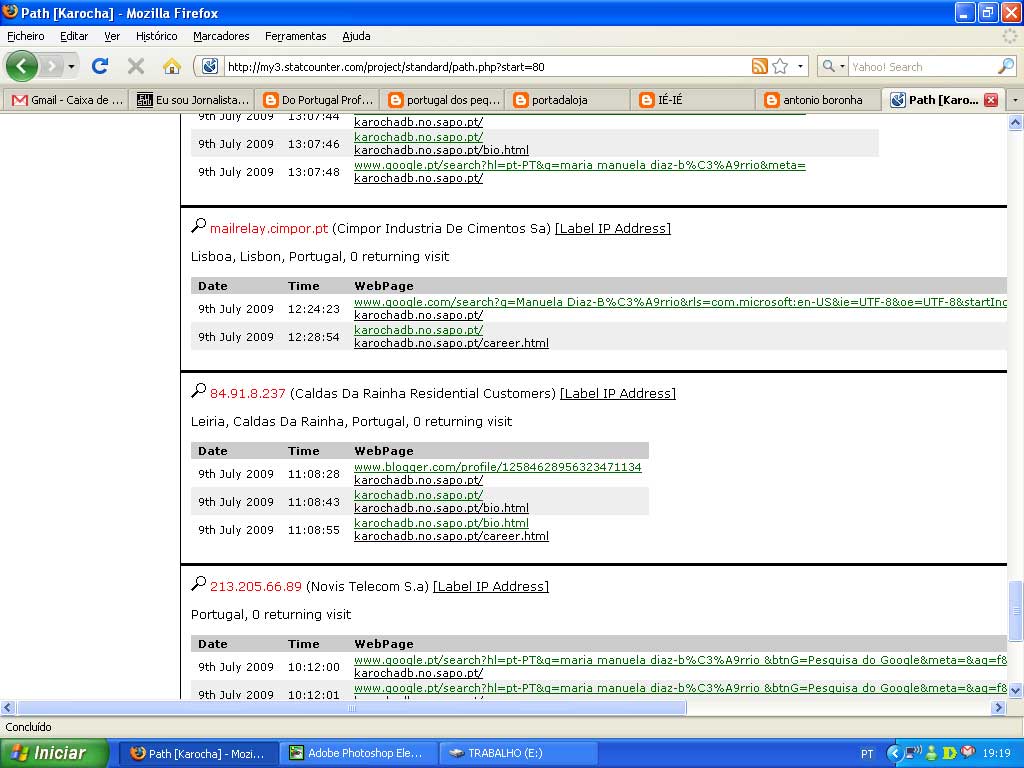Click magnifier icon beside 213.205.66.89
This screenshot has height=768, width=1024.
point(199,584)
